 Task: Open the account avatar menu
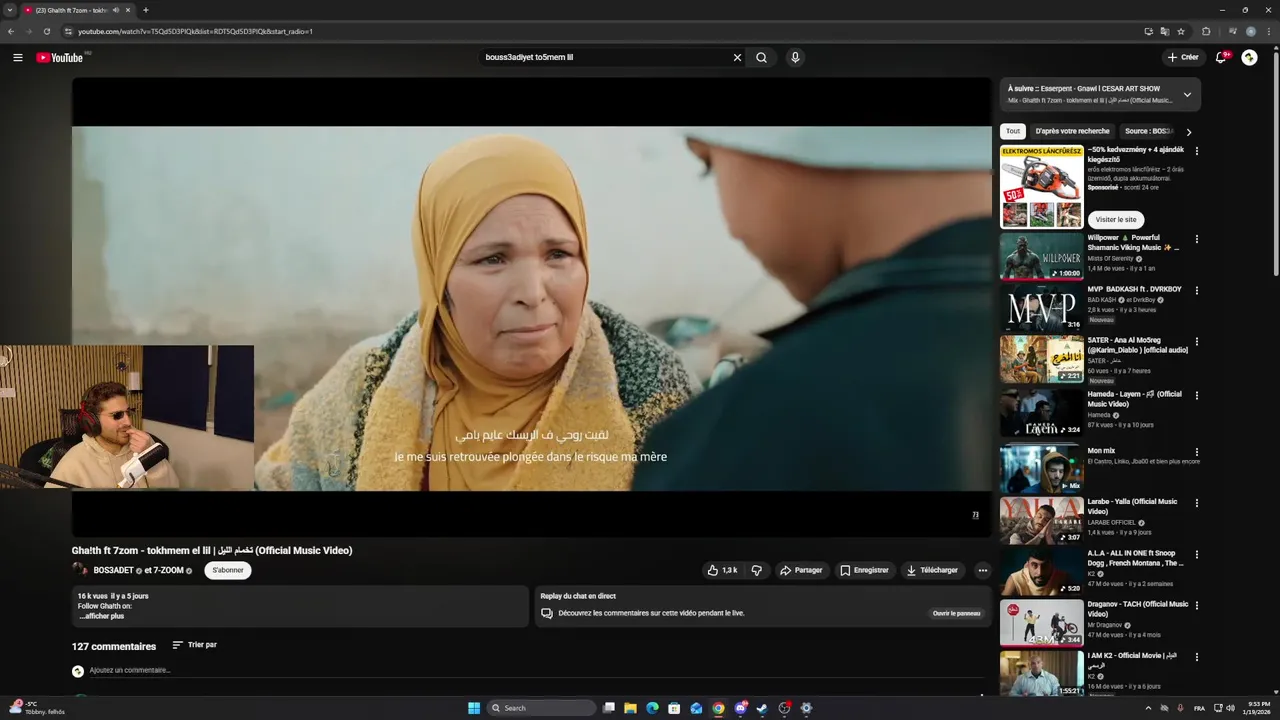(1249, 58)
